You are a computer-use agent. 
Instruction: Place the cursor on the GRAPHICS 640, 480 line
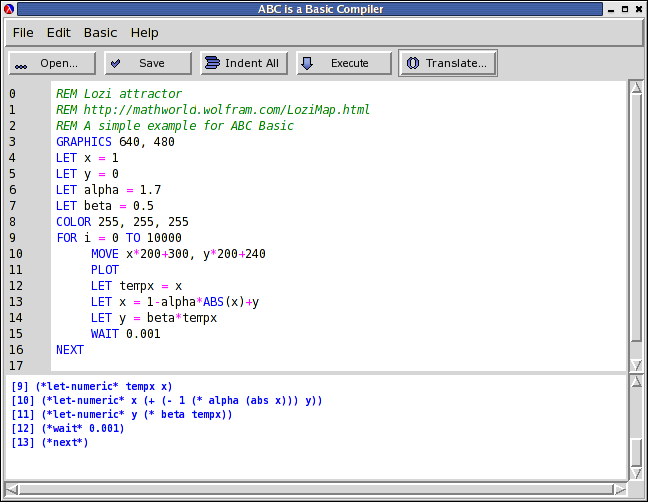point(115,142)
